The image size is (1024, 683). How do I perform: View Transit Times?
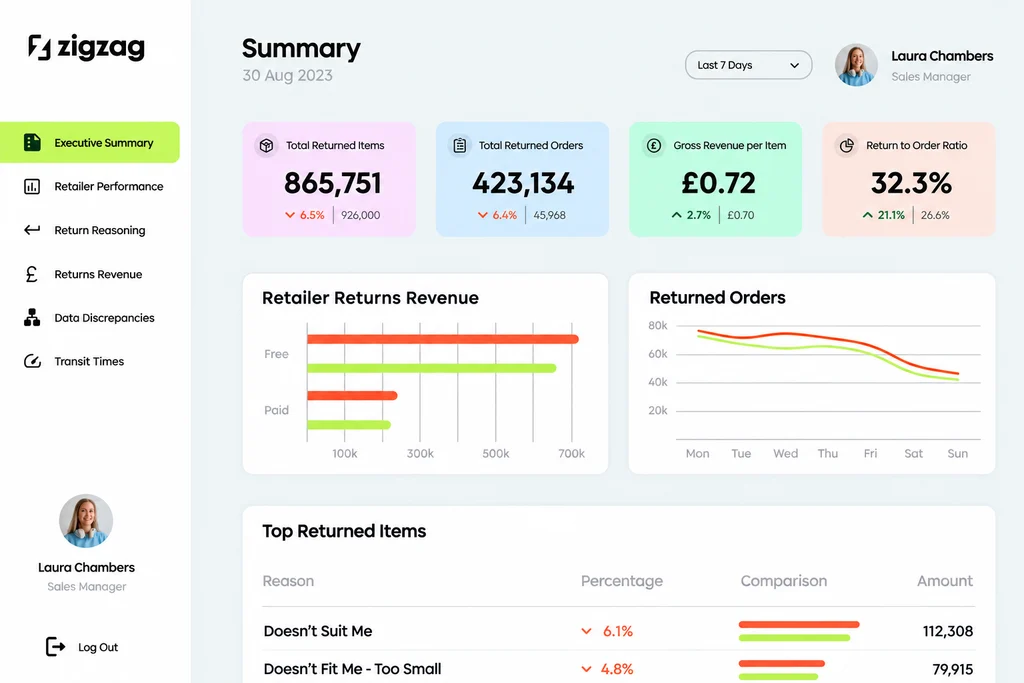90,361
